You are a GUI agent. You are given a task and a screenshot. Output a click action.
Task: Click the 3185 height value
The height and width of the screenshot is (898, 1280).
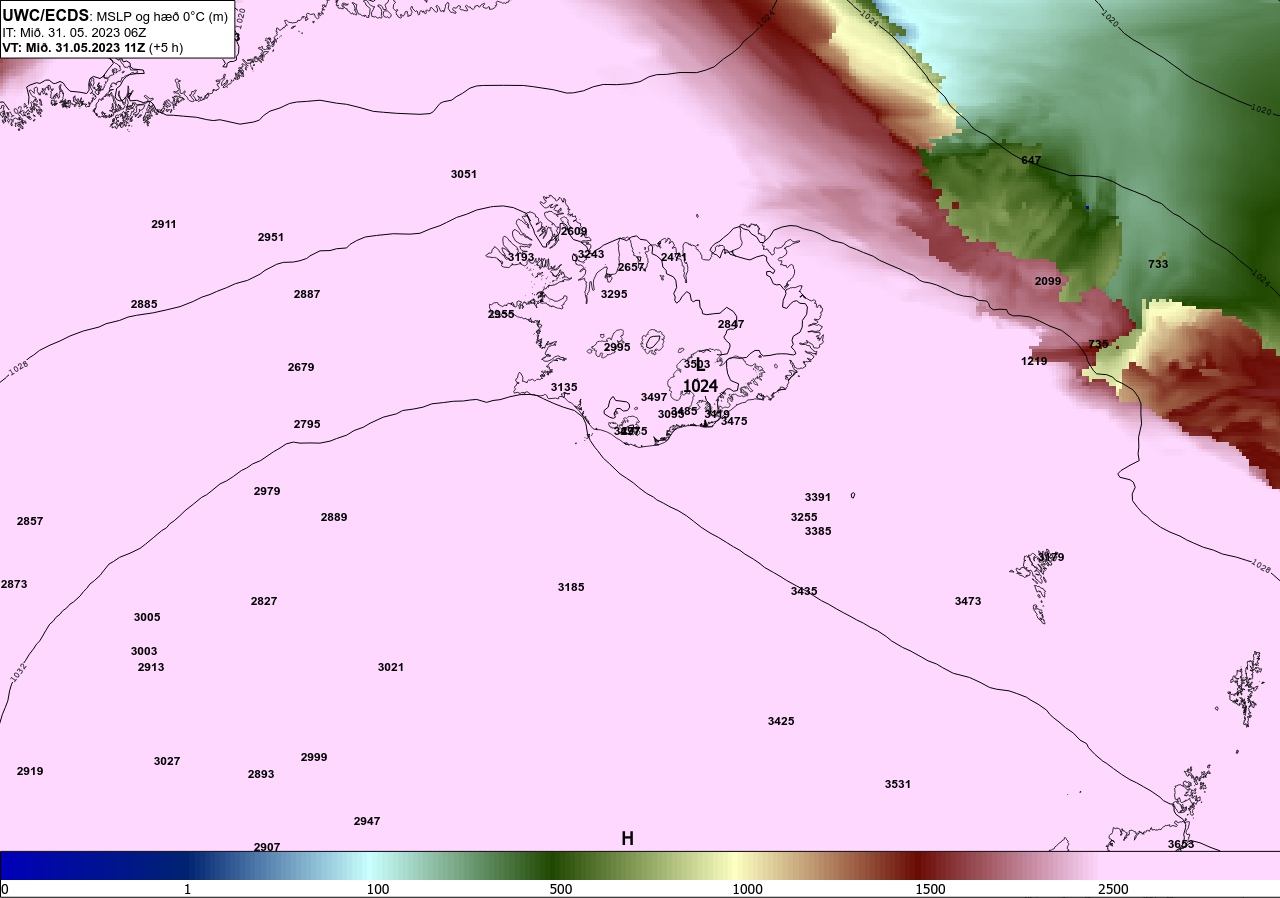coord(571,587)
